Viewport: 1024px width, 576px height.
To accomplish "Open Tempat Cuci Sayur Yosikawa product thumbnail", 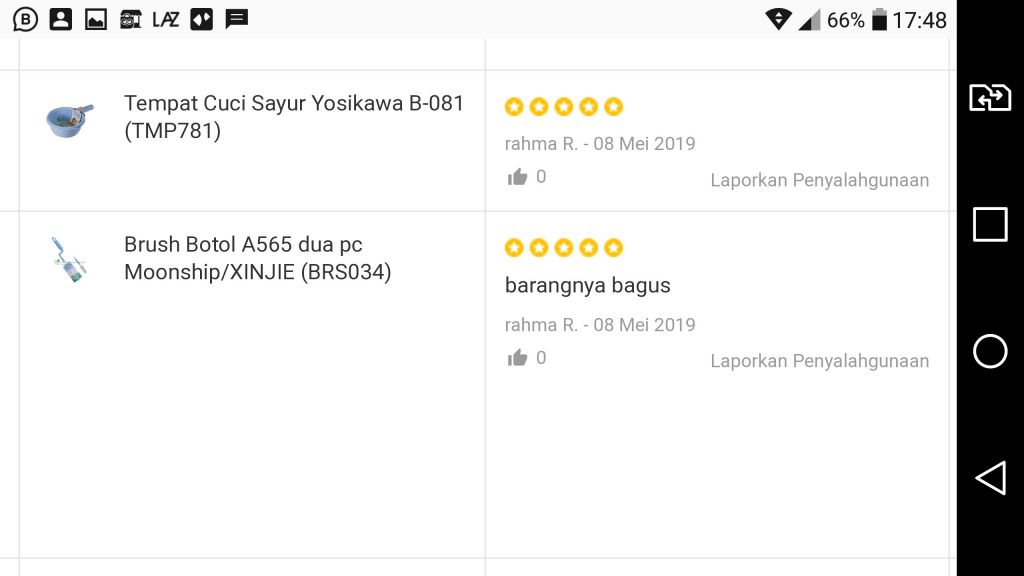I will [70, 120].
